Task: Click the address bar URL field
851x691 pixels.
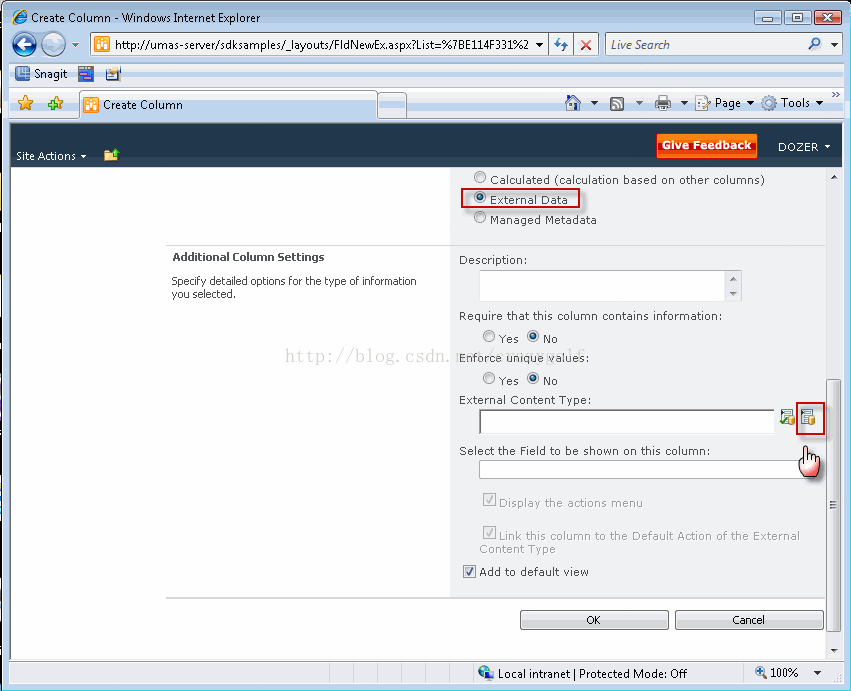Action: click(x=320, y=45)
